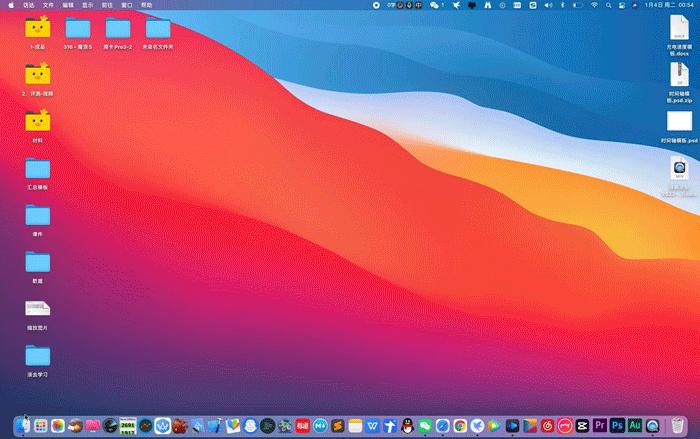Viewport: 700px width, 439px height.
Task: Open the Help (帮助) menu
Action: [146, 5]
